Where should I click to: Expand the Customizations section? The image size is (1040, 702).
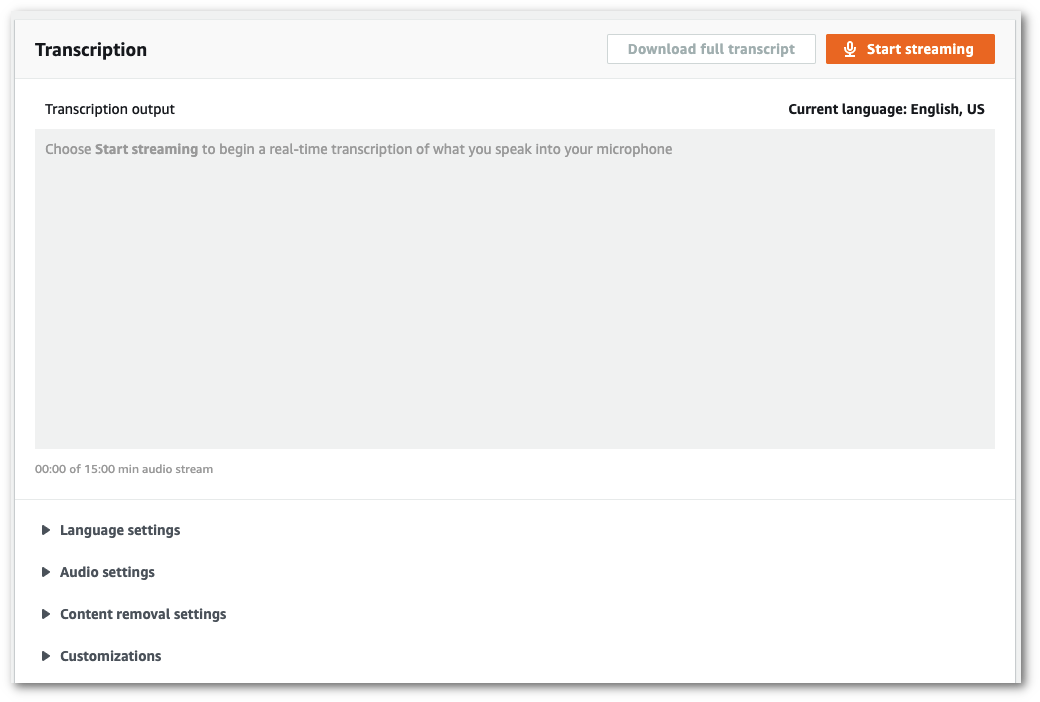tap(110, 656)
